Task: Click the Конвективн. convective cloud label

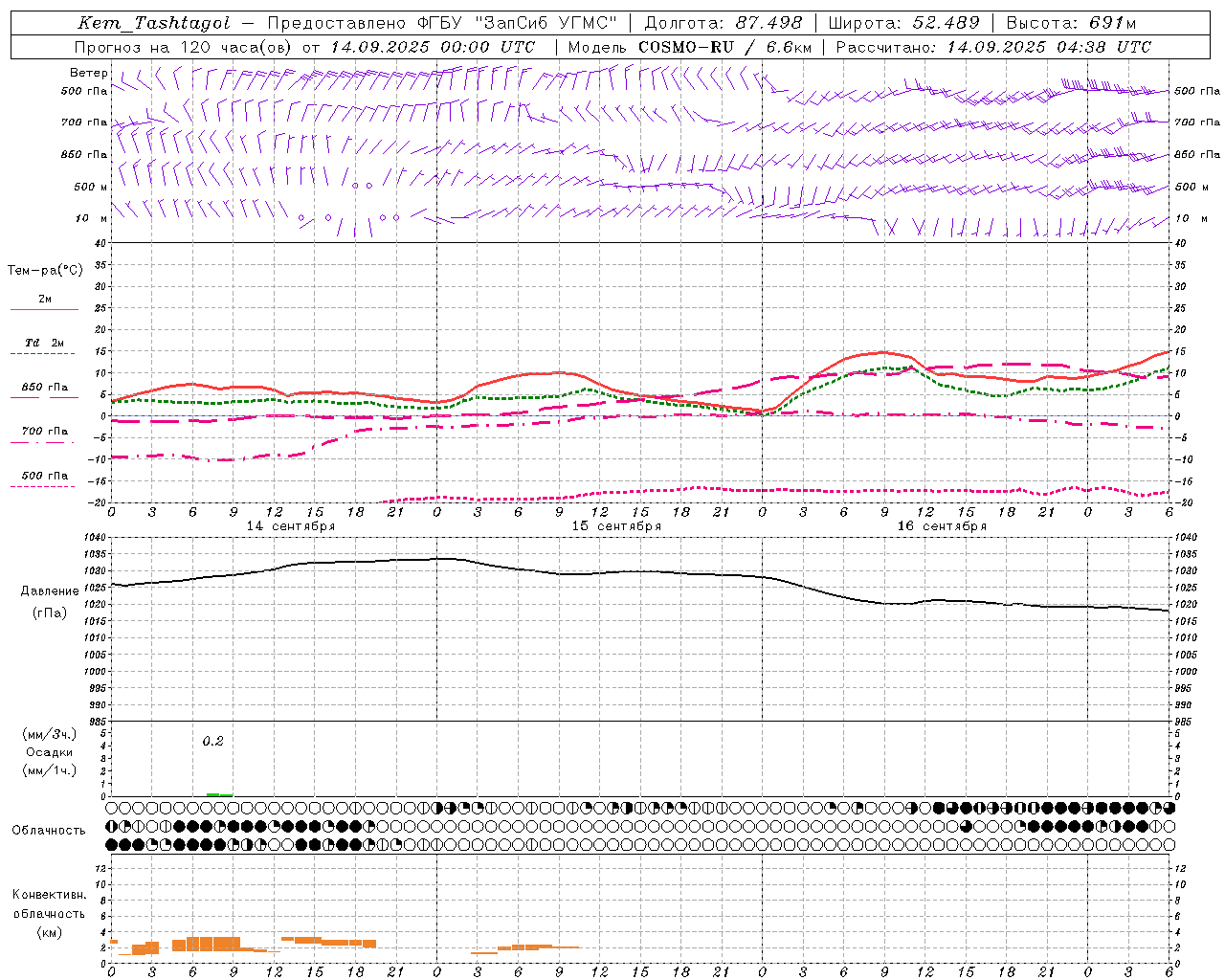Action: click(49, 895)
